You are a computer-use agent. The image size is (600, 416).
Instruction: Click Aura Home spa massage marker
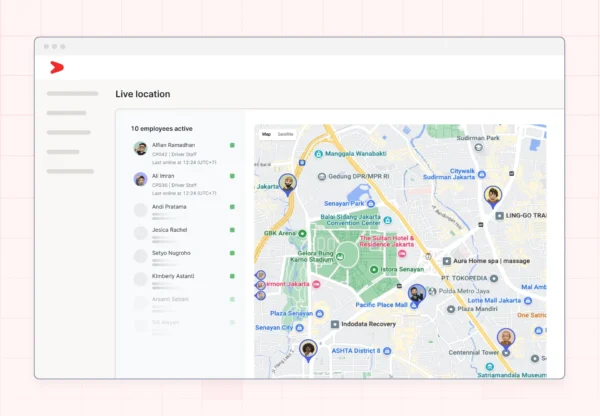(x=447, y=261)
